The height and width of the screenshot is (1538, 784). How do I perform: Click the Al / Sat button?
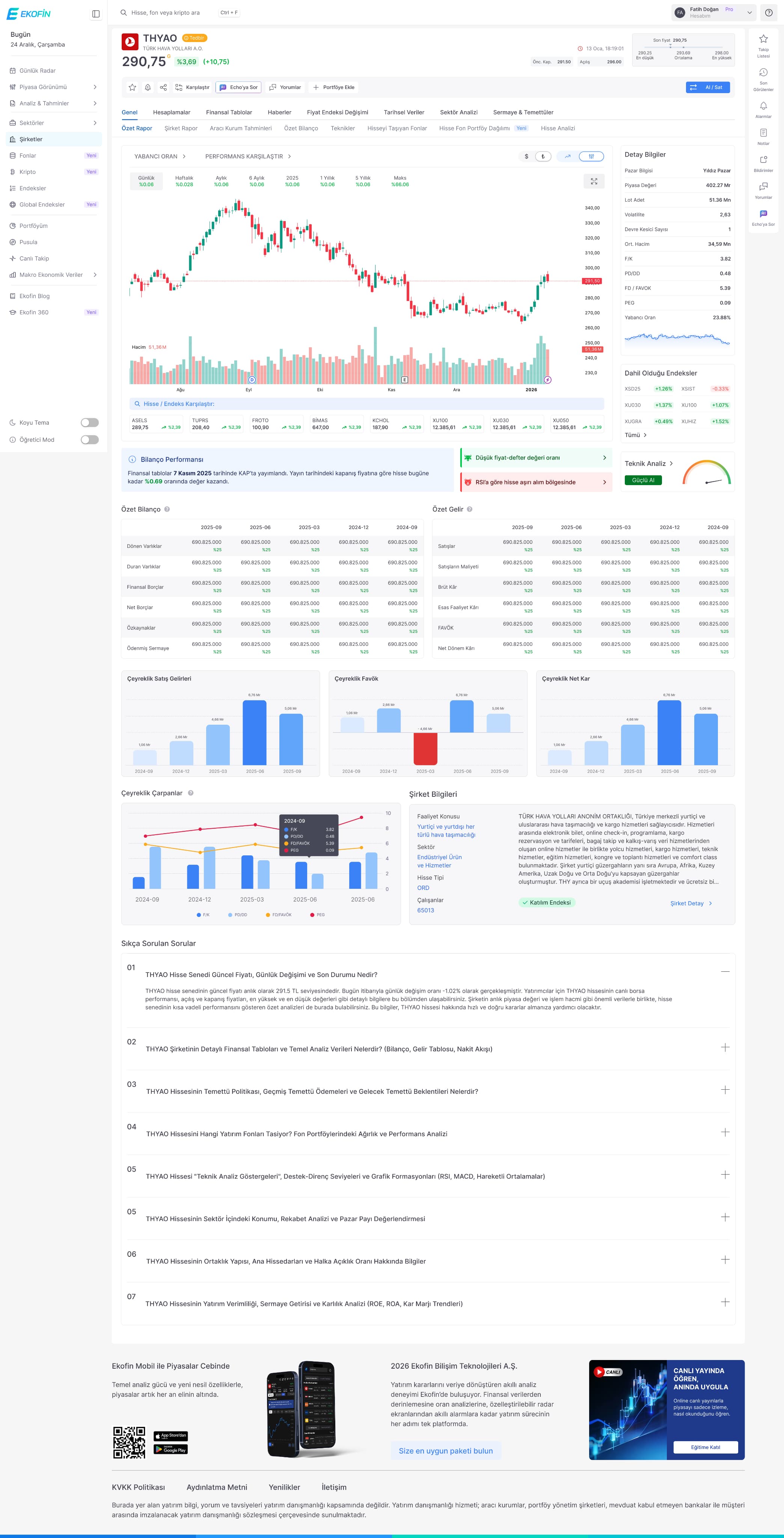[707, 87]
